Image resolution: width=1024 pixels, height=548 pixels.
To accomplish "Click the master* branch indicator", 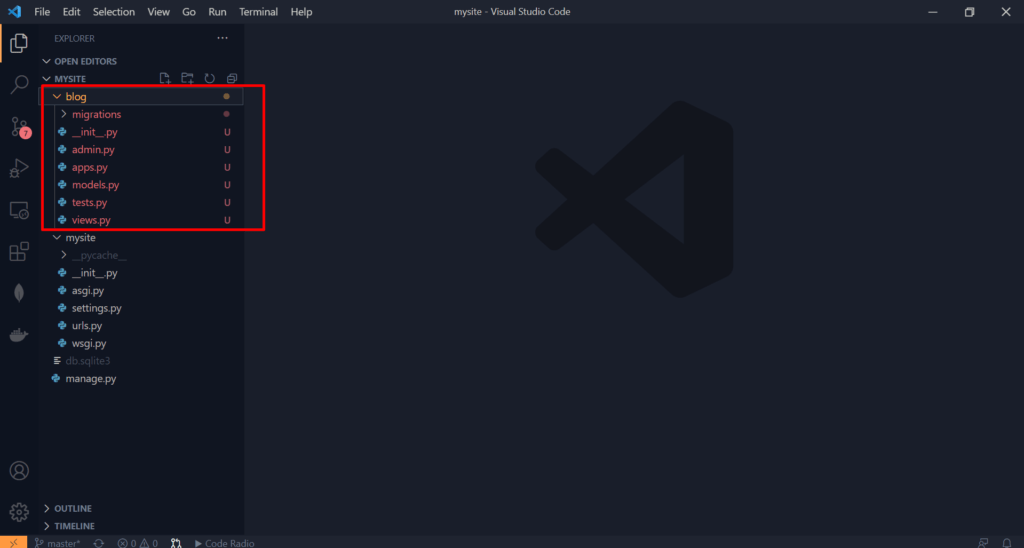I will (58, 543).
